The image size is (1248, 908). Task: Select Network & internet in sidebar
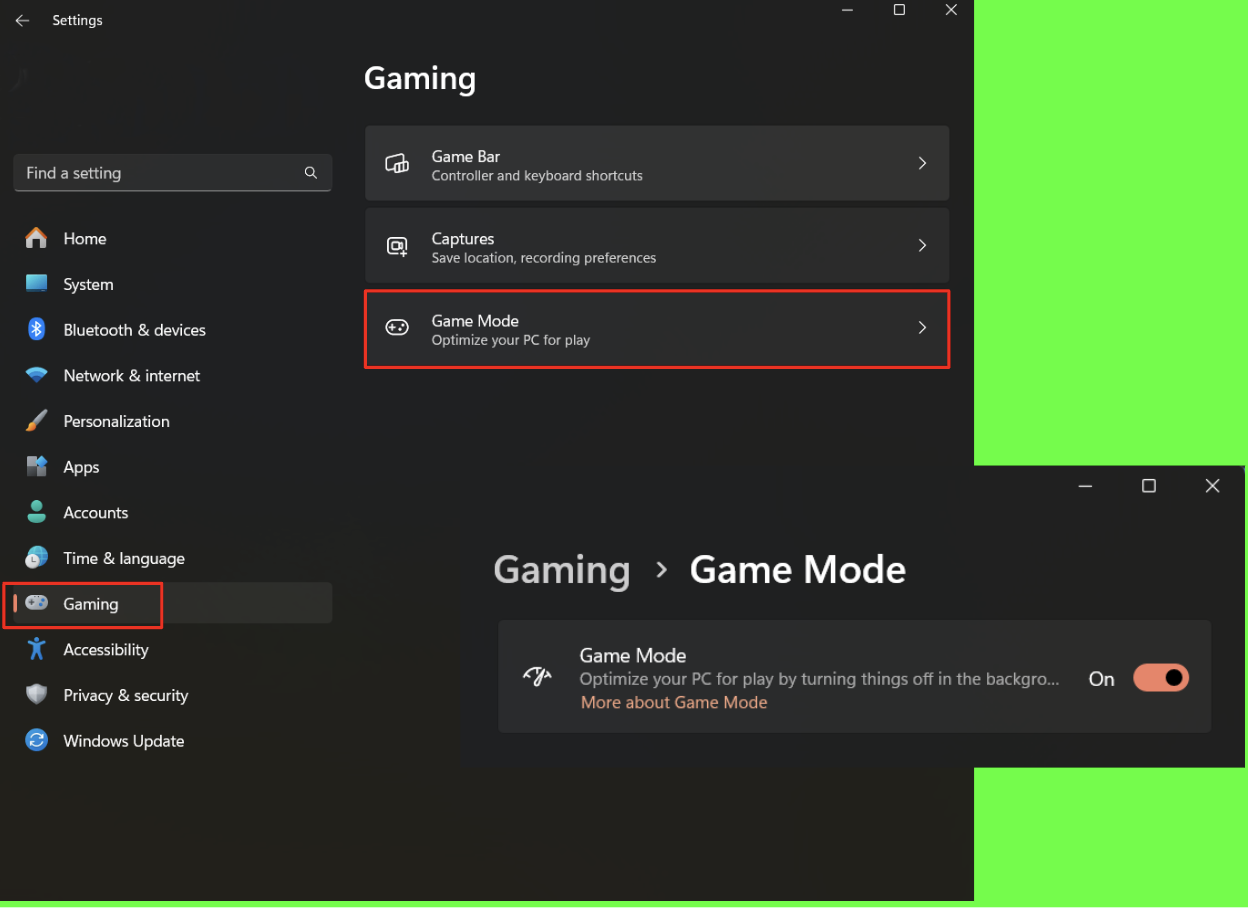(x=172, y=376)
